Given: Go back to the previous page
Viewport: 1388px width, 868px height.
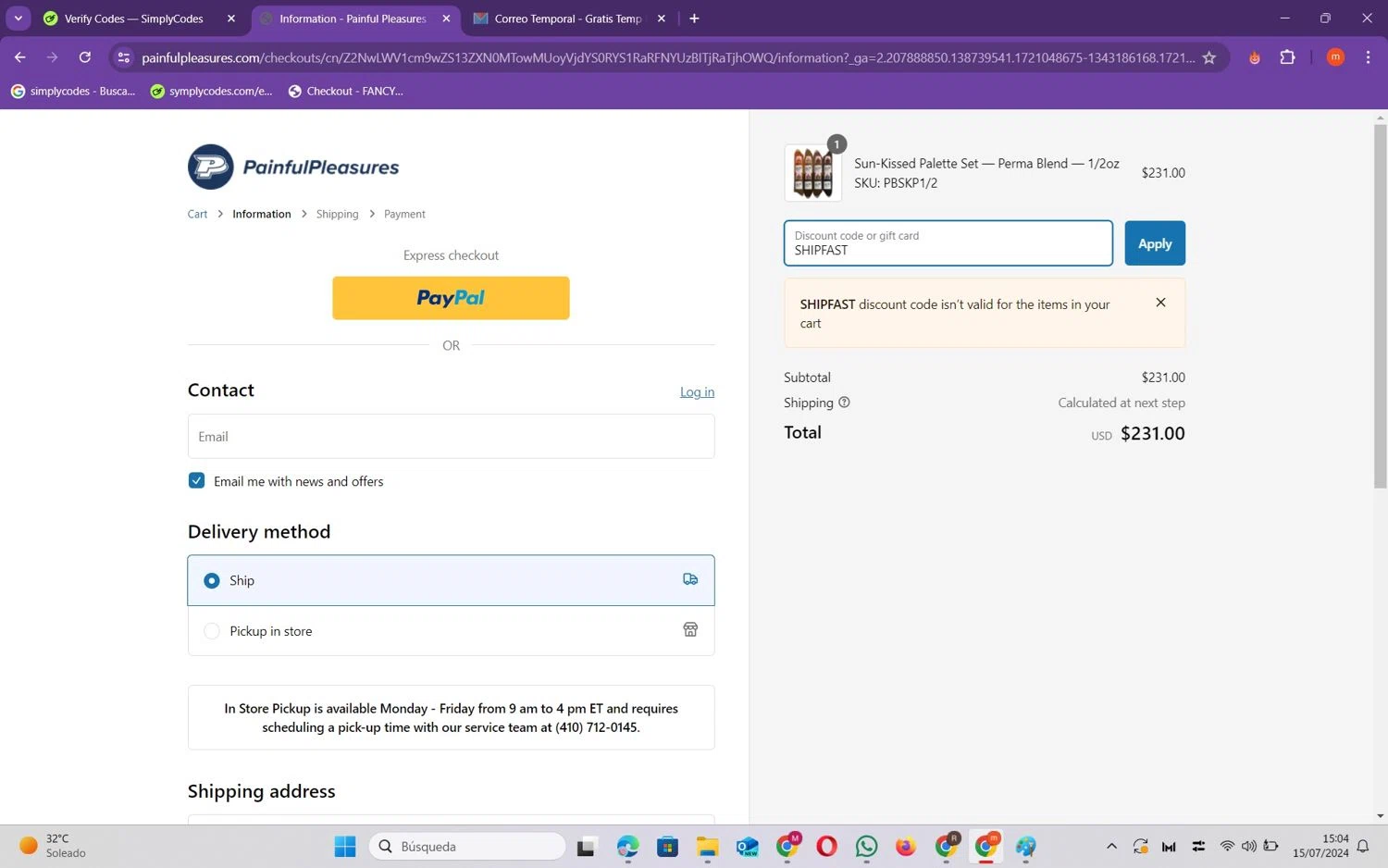Looking at the screenshot, I should click(19, 57).
